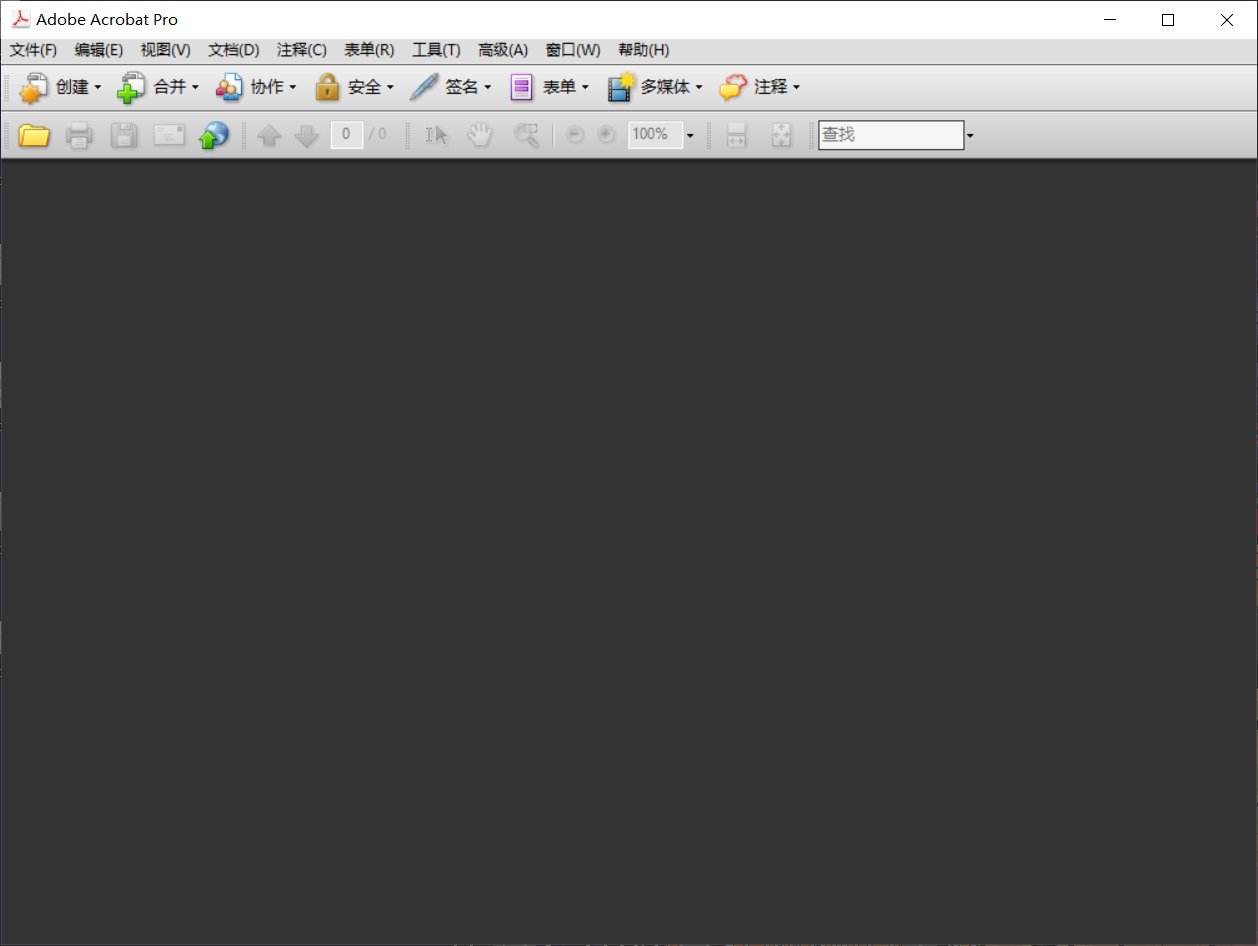Minimize the Acrobat Pro window
This screenshot has height=946, width=1258.
(x=1109, y=20)
